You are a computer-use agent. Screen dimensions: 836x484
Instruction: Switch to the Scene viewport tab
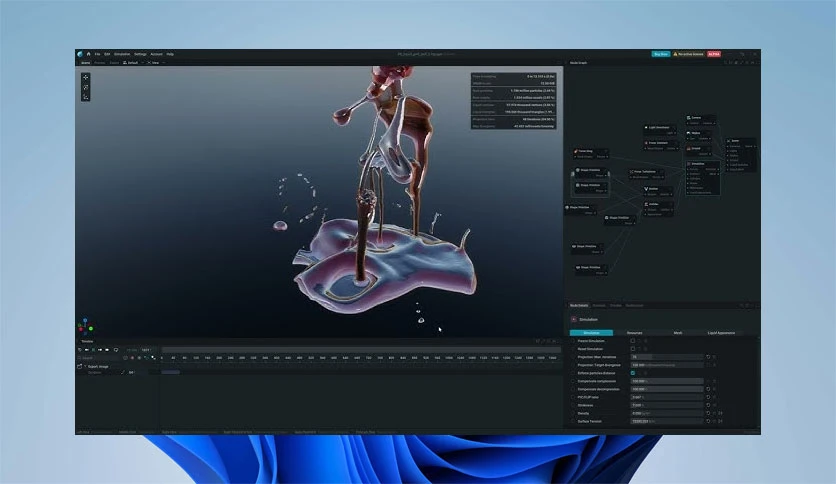click(85, 62)
